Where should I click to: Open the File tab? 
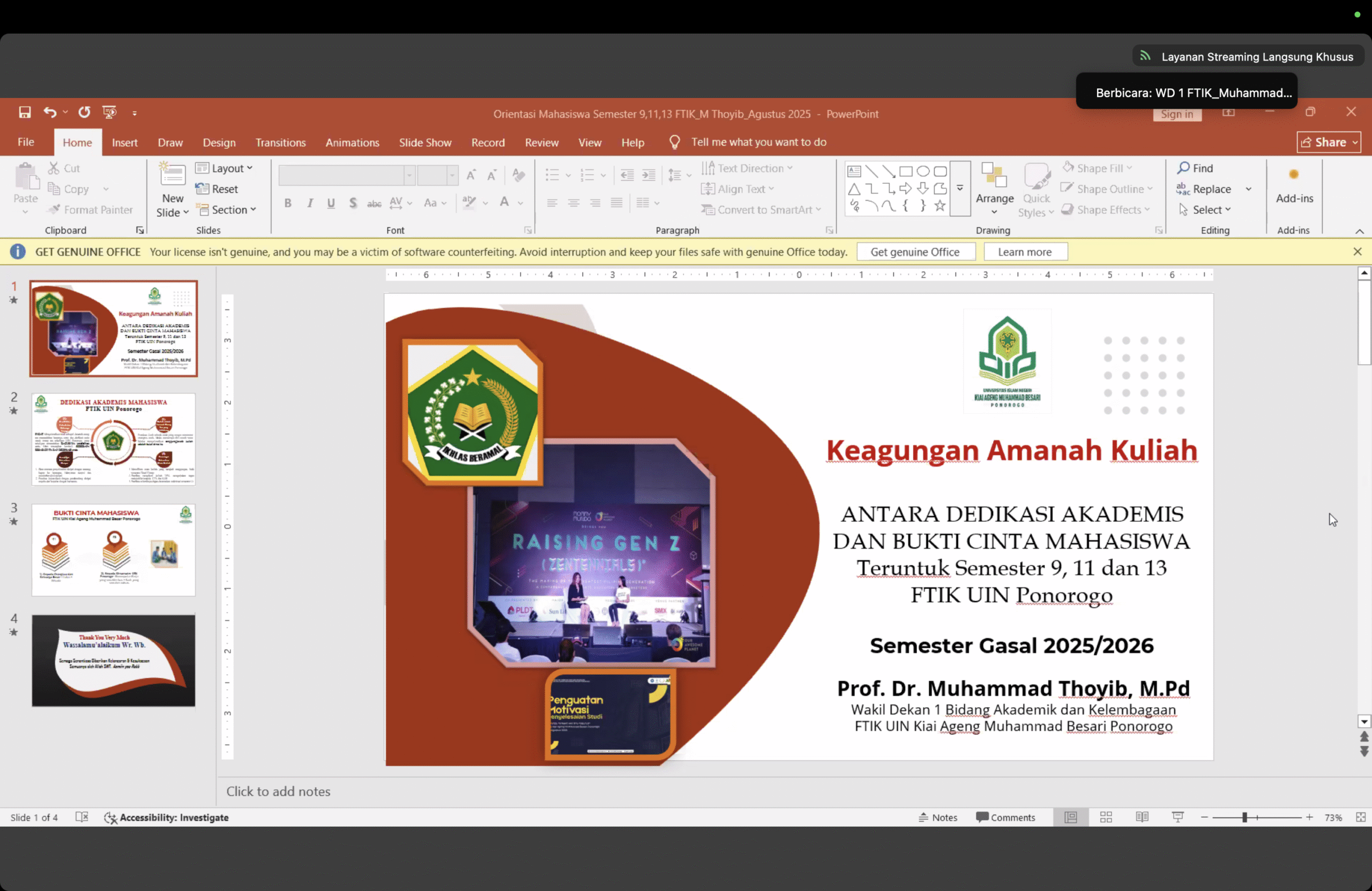coord(26,143)
